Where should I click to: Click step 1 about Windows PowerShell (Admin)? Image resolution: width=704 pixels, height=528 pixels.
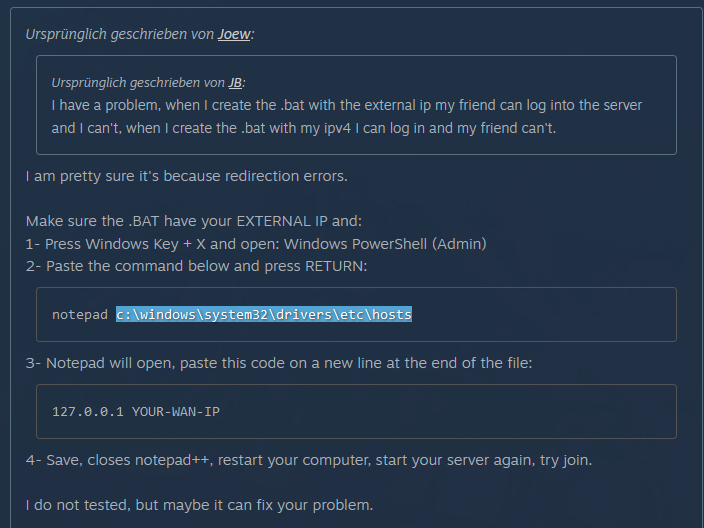(x=256, y=244)
